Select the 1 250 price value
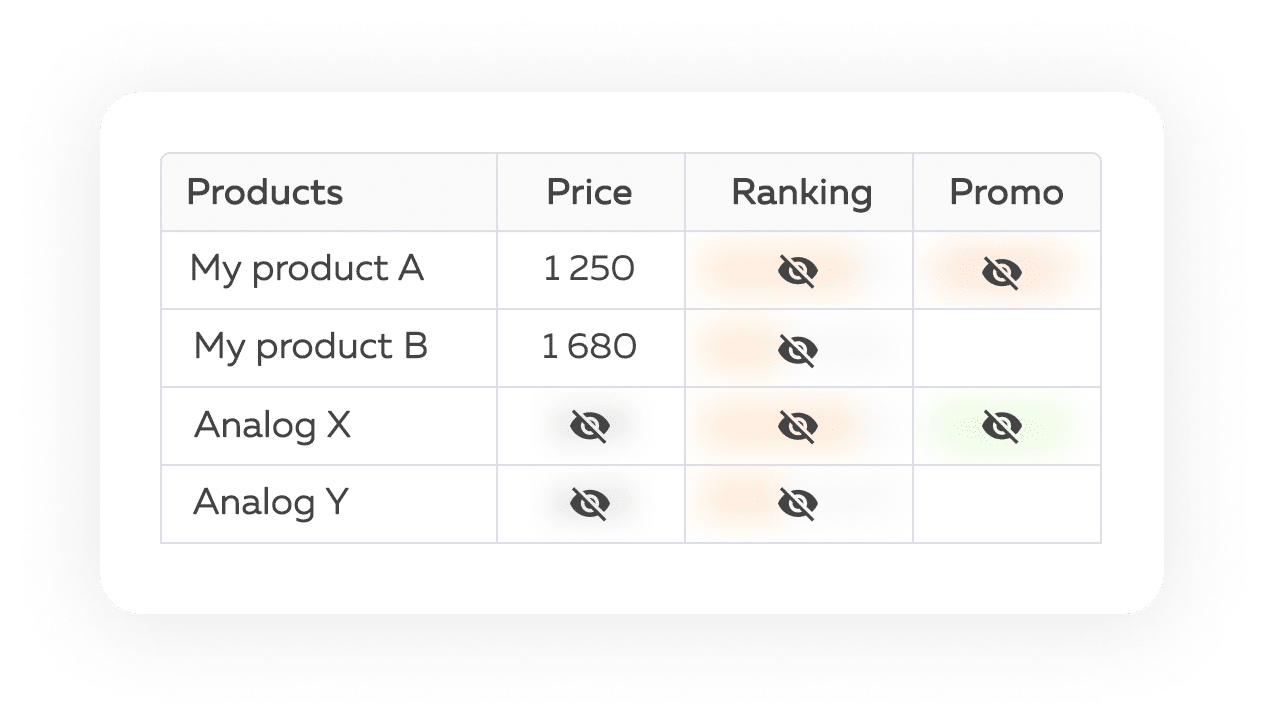This screenshot has width=1264, height=722. pos(589,269)
